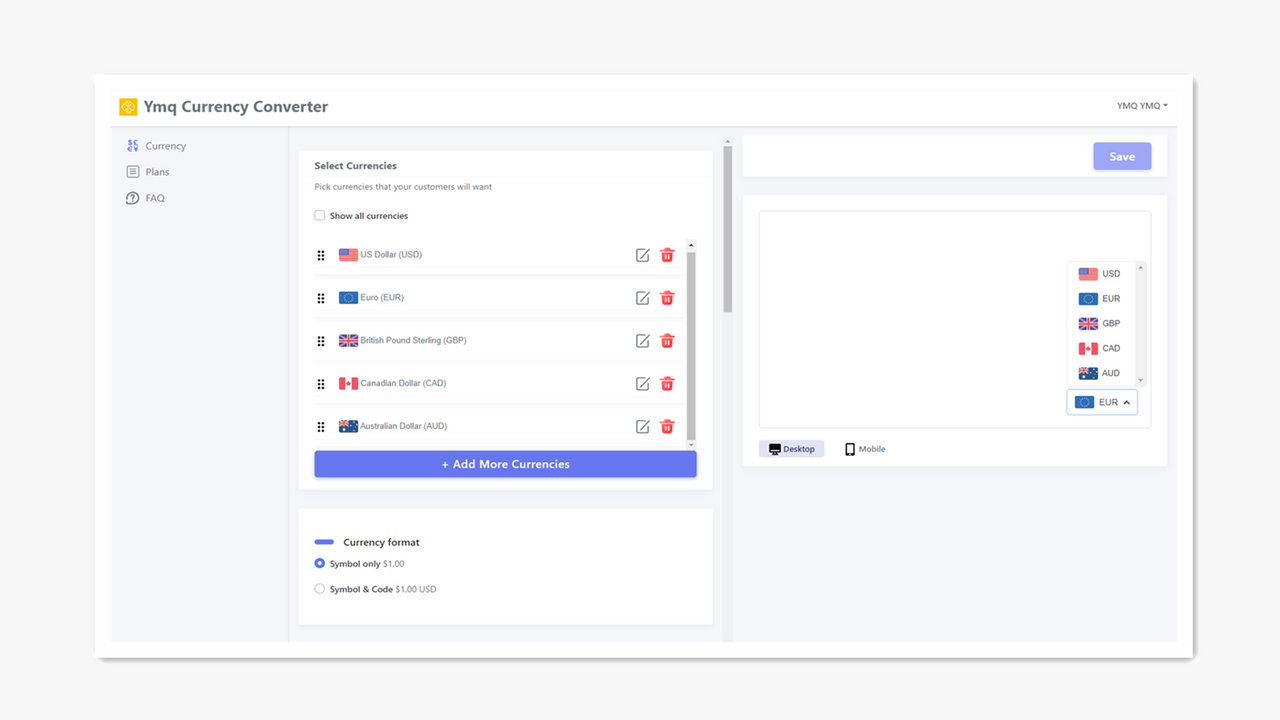This screenshot has width=1280, height=720.
Task: Click the Australian Dollar (AUD) row label
Action: point(403,427)
